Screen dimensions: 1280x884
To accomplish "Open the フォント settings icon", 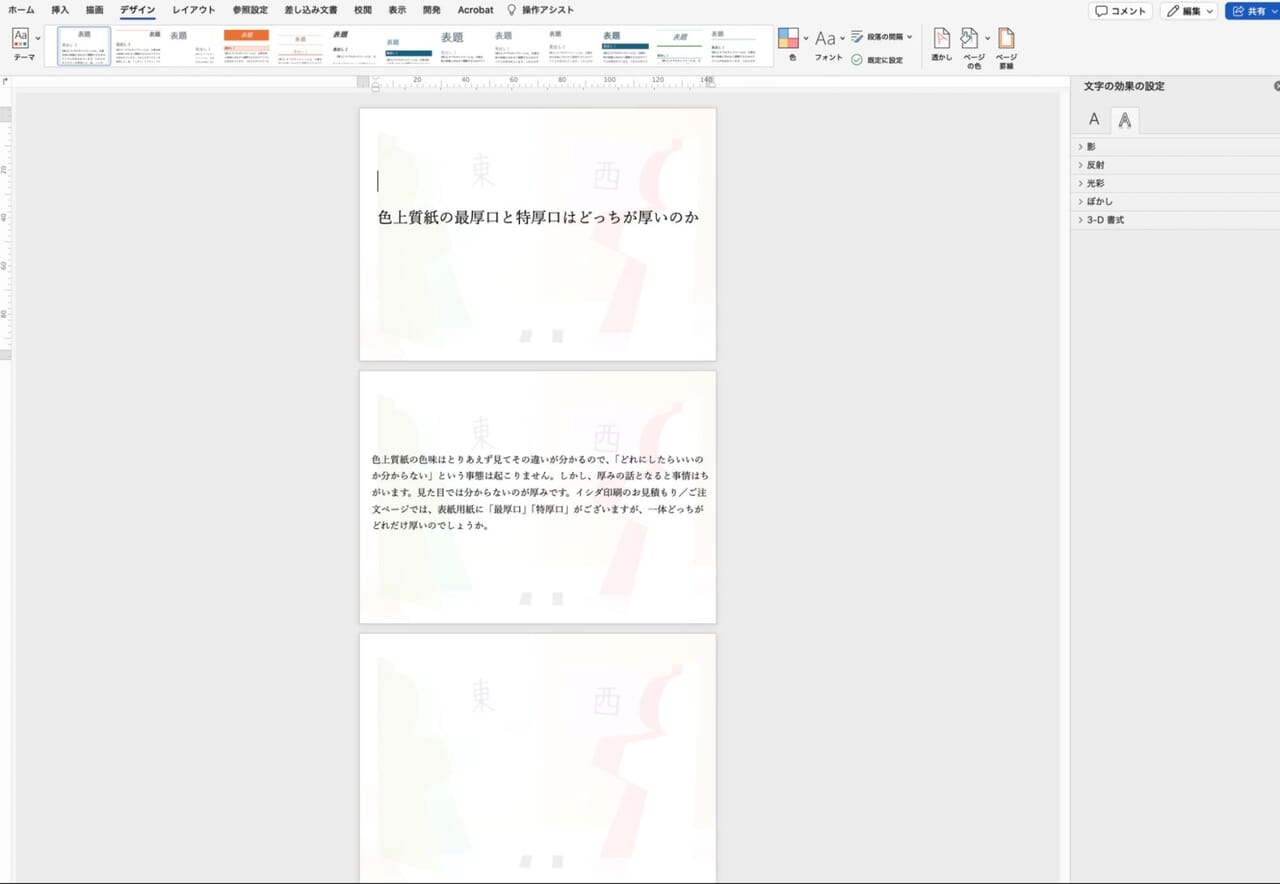I will 825,40.
